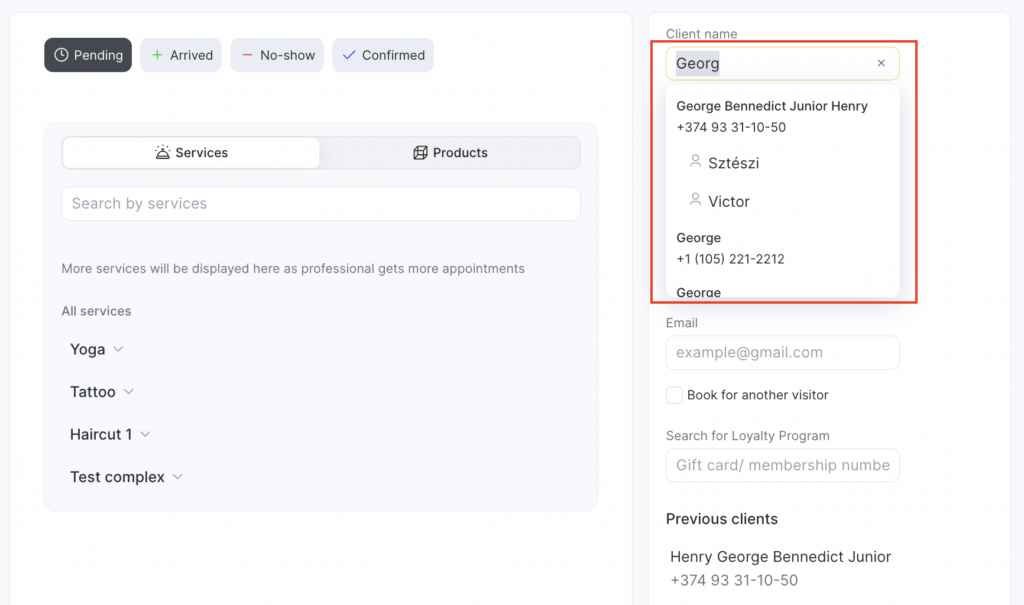Expand the Haircut 1 category
Image resolution: width=1024 pixels, height=605 pixels.
[x=145, y=435]
